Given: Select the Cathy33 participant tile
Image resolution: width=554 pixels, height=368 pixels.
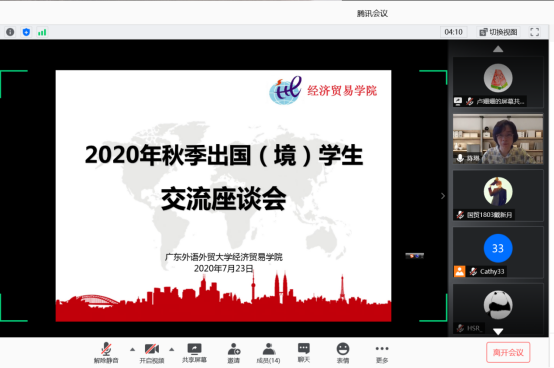Looking at the screenshot, I should (x=498, y=253).
